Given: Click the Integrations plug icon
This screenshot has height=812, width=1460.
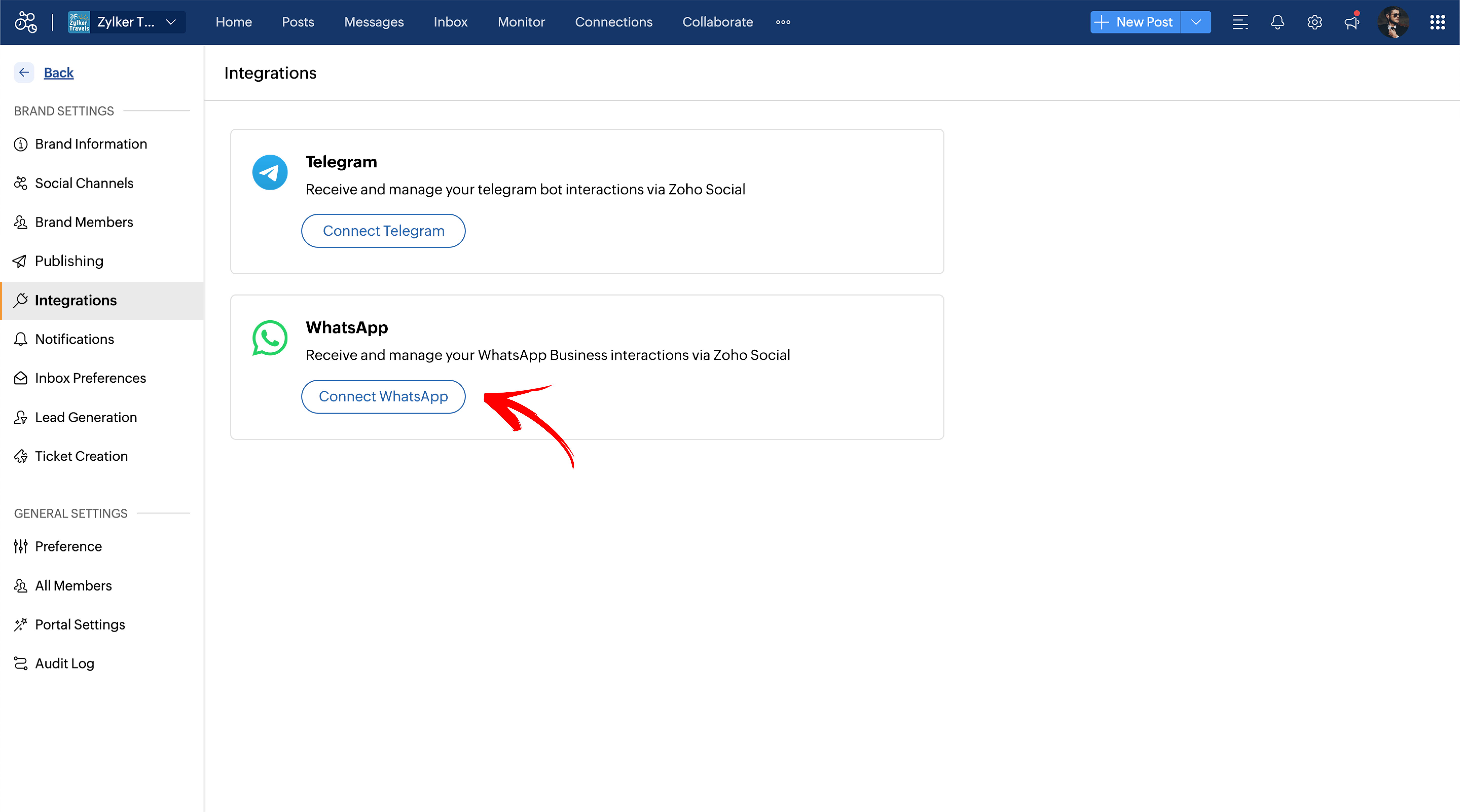Looking at the screenshot, I should tap(20, 300).
